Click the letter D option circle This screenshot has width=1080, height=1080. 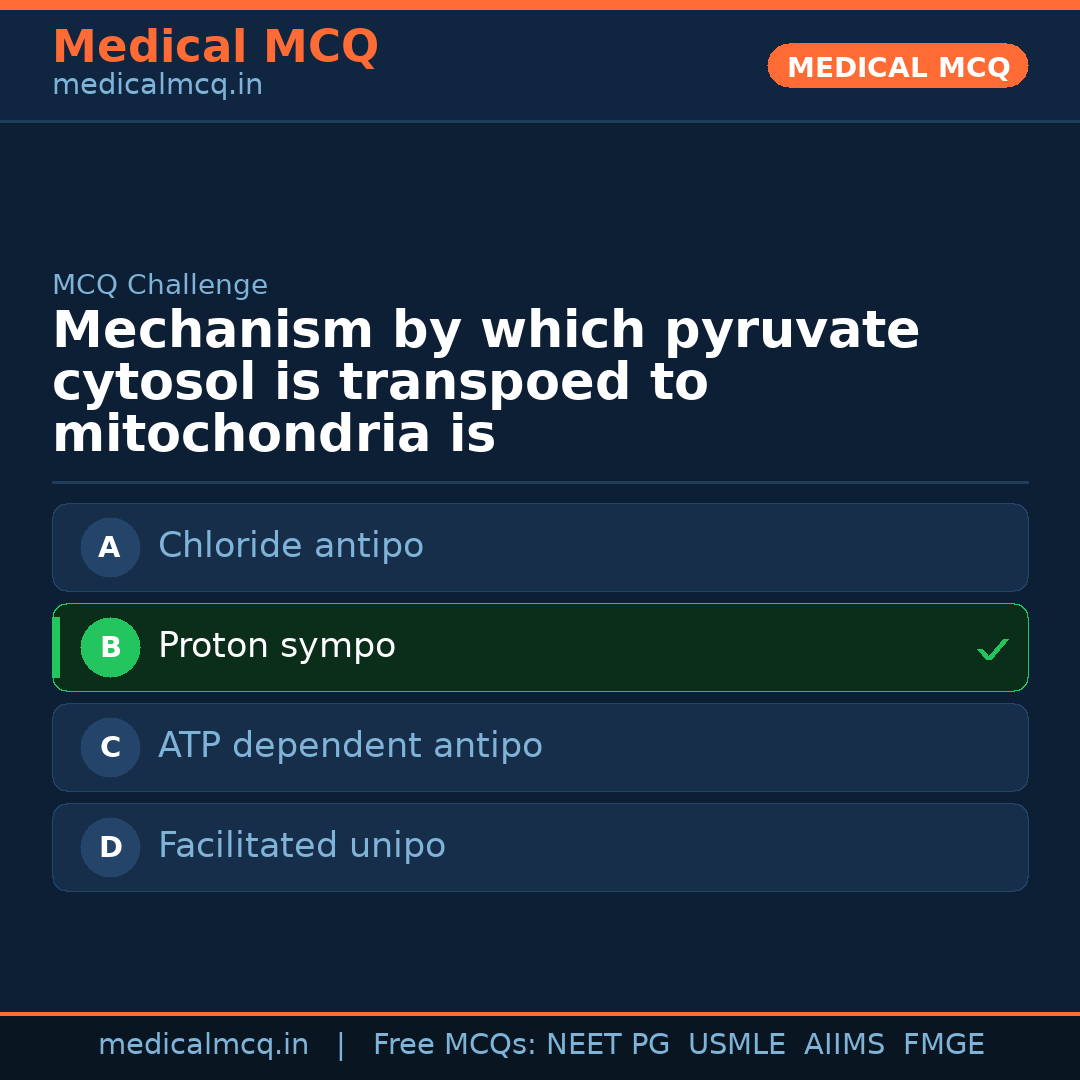(x=110, y=847)
